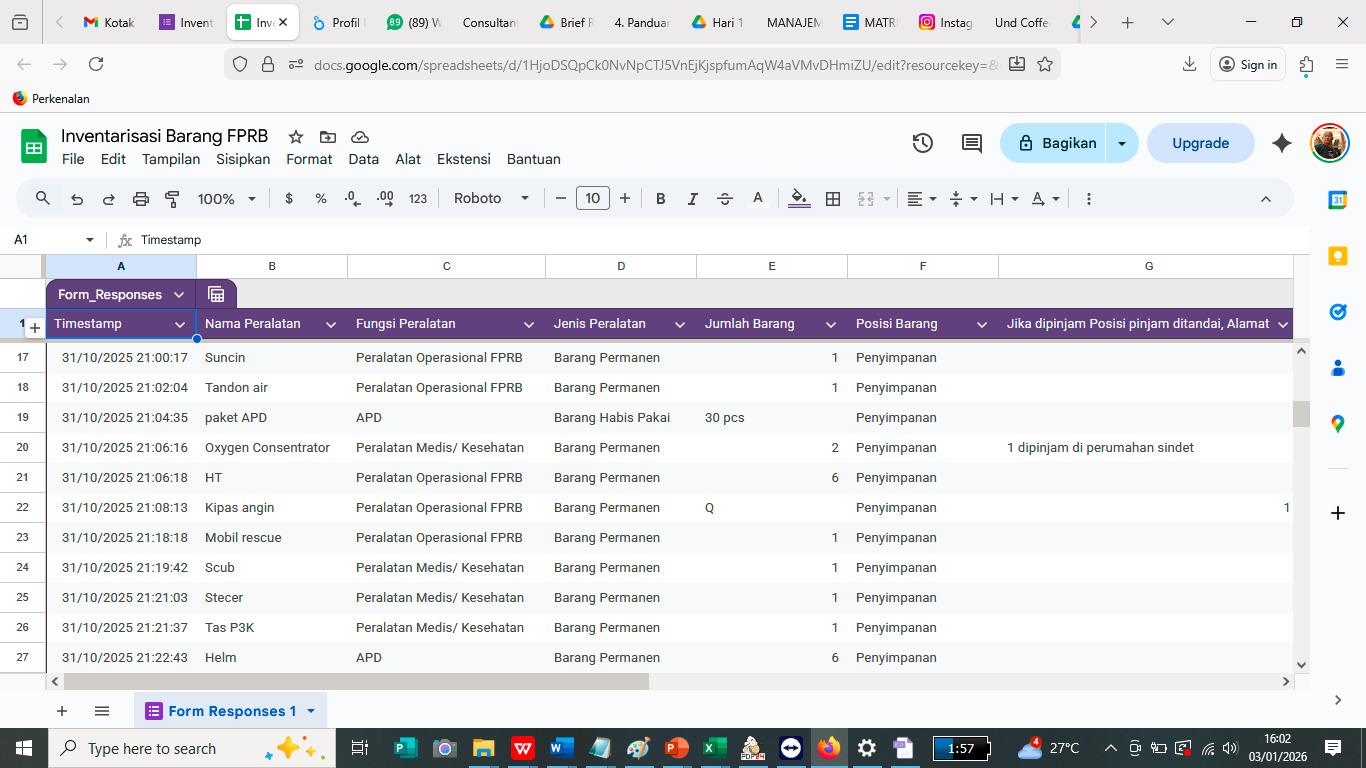The width and height of the screenshot is (1366, 768).
Task: Toggle strikethrough text formatting
Action: click(725, 199)
